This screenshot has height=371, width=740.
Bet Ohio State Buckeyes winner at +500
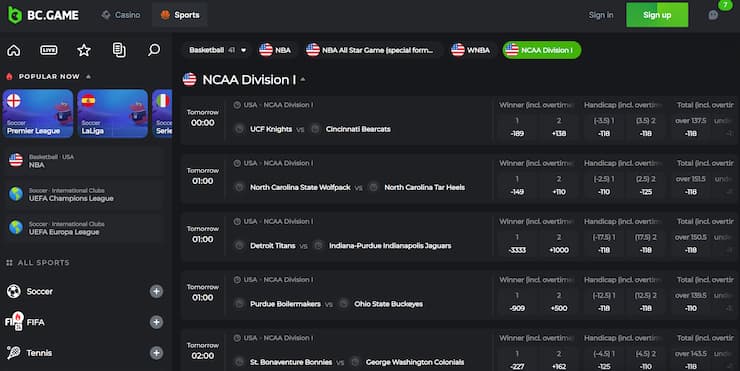point(559,302)
